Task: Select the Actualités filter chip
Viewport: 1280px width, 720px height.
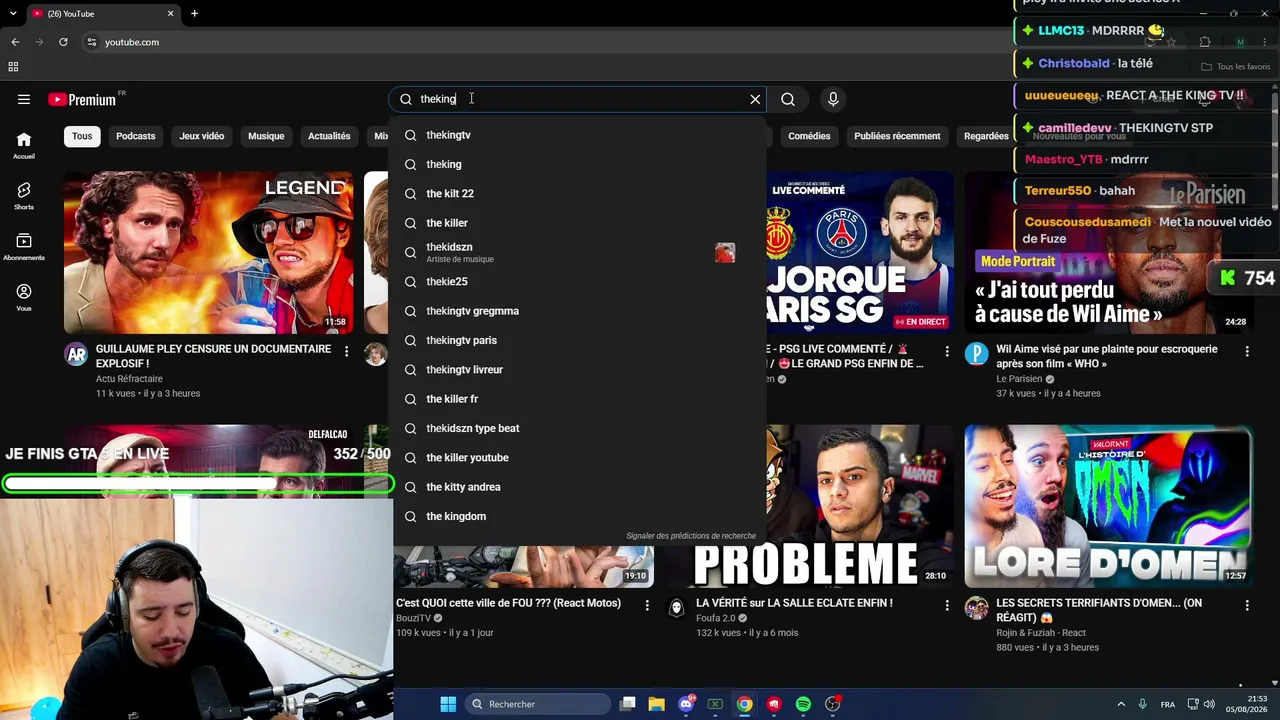Action: 329,136
